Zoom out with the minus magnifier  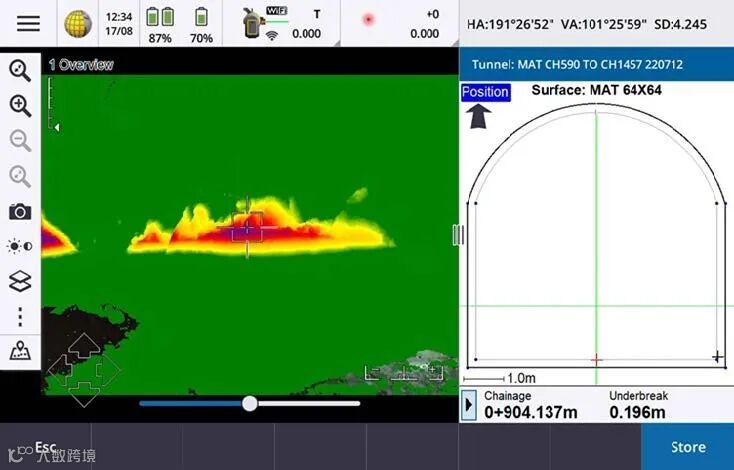(20, 141)
